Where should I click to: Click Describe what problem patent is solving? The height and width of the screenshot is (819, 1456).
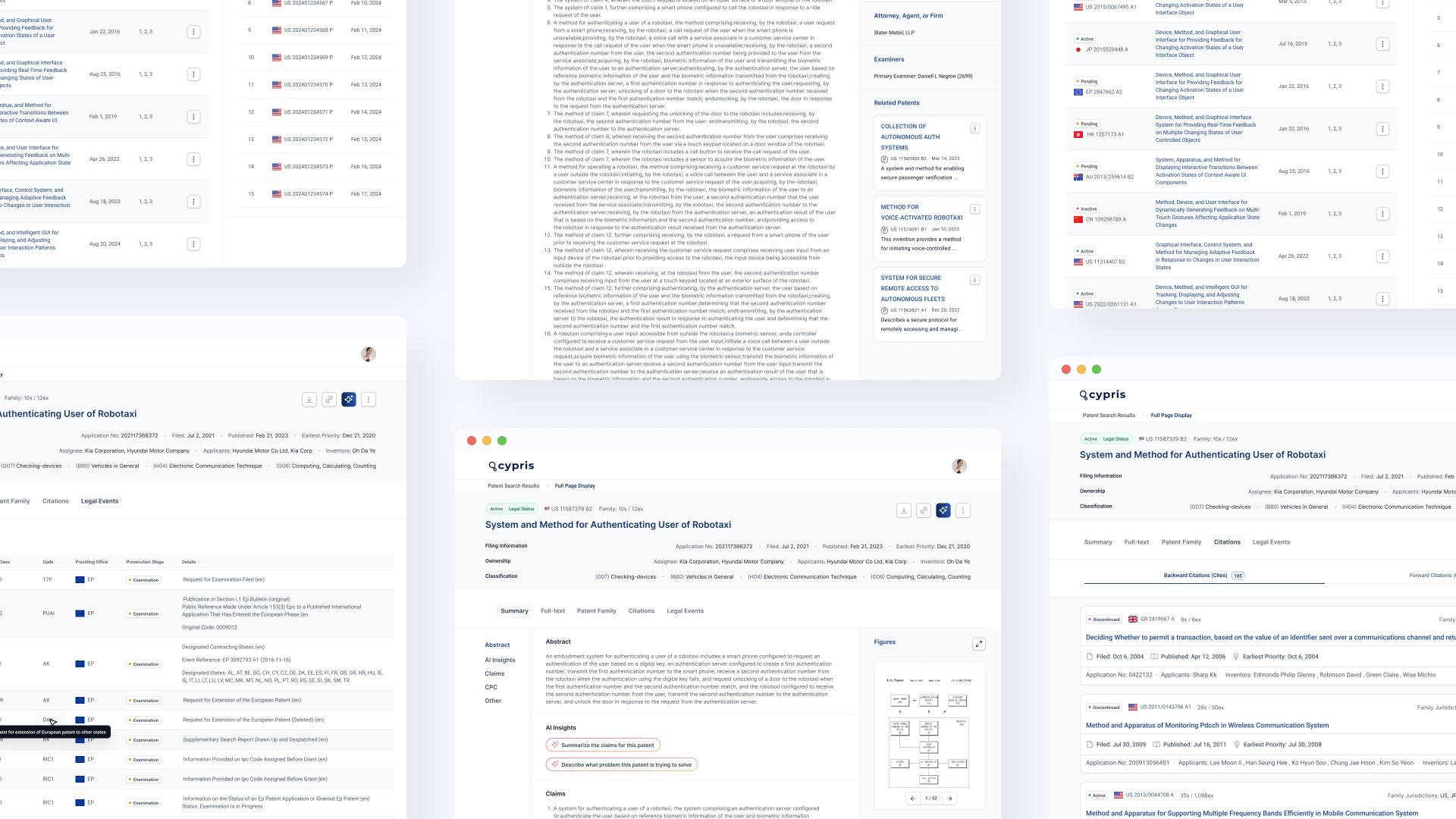621,764
